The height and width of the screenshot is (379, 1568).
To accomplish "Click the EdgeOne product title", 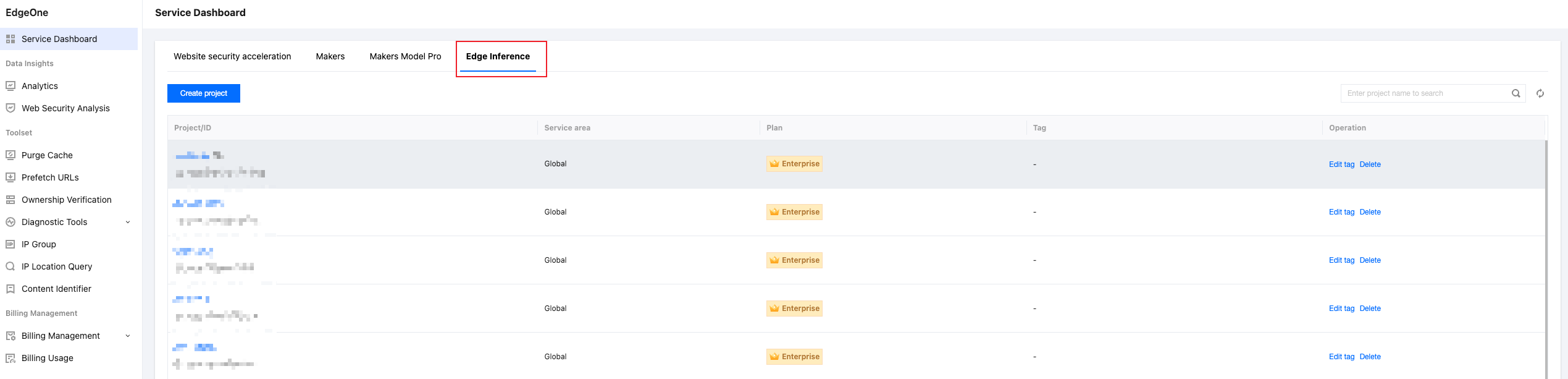I will tap(27, 12).
